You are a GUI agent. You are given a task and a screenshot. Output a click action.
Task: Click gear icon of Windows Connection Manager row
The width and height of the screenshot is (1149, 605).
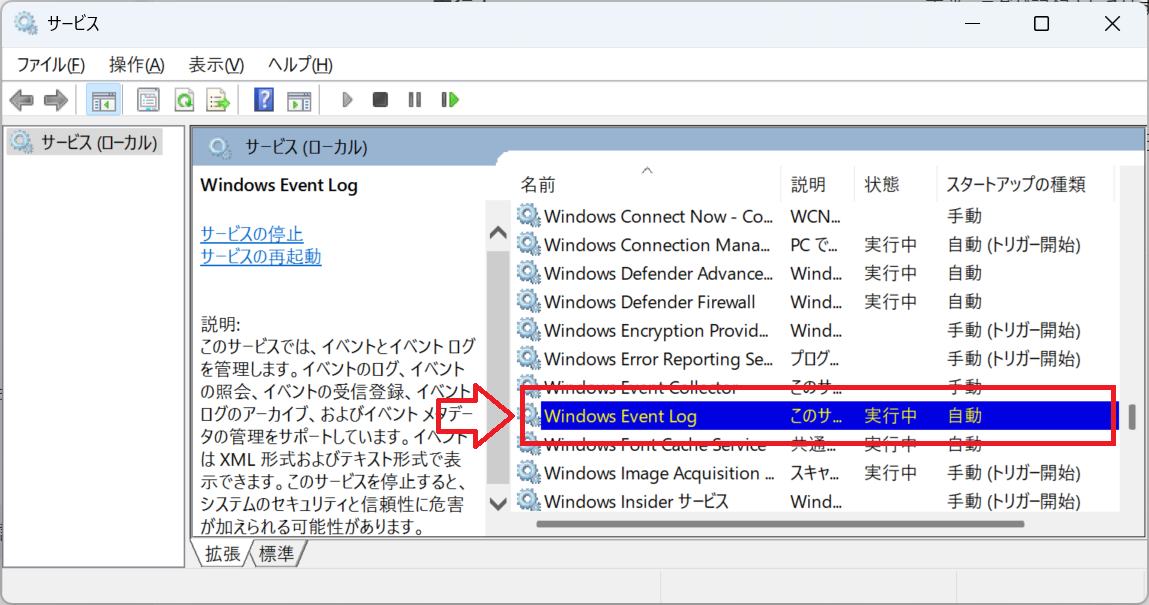point(528,244)
